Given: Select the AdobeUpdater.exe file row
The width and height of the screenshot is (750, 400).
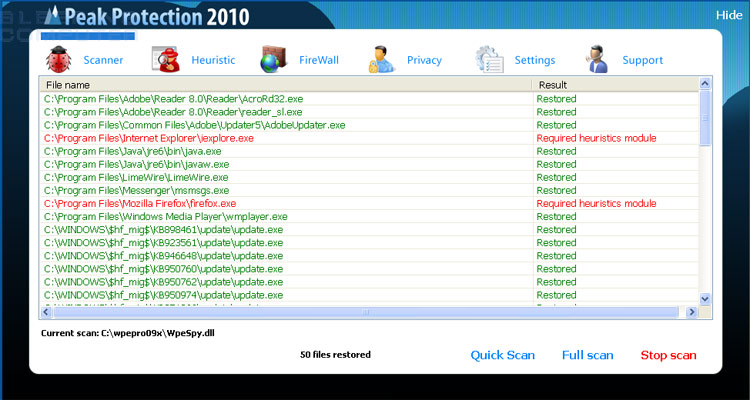Looking at the screenshot, I should [369, 125].
